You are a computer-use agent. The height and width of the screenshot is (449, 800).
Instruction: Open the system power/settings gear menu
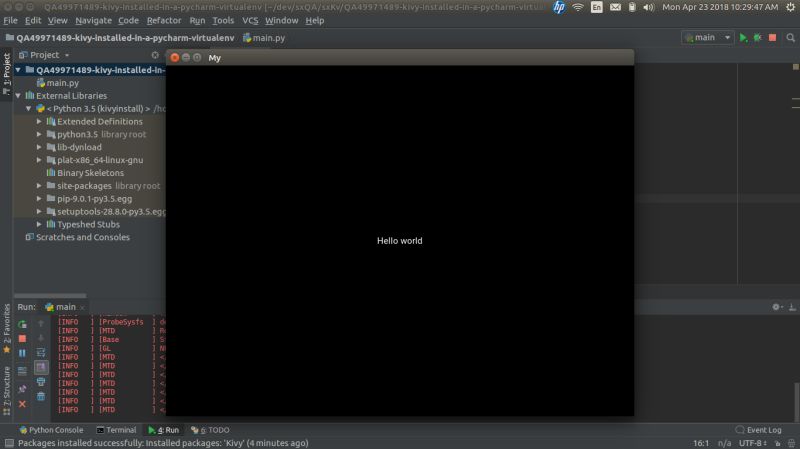tap(790, 7)
